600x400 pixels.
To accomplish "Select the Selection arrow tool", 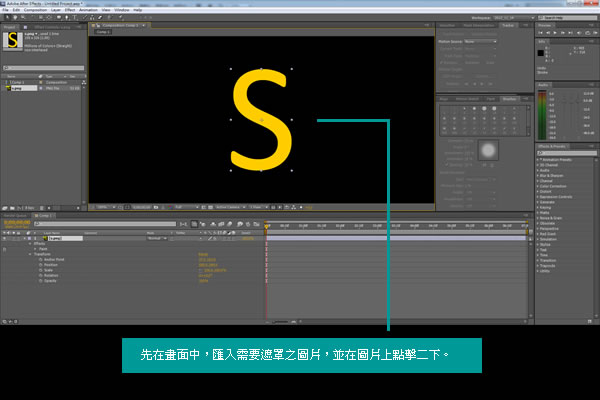I will point(7,17).
